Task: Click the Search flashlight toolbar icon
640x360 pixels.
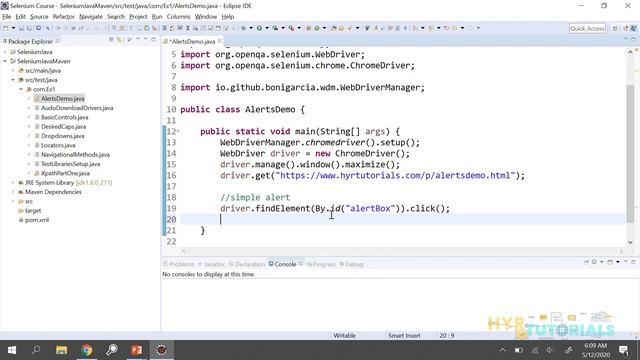Action: click(349, 28)
